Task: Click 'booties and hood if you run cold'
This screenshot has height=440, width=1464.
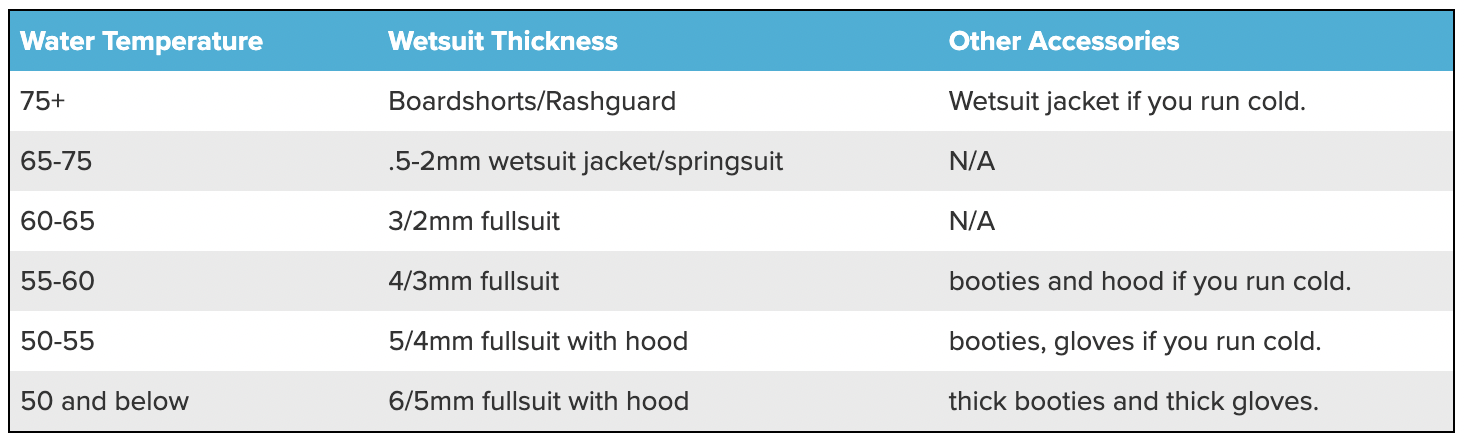Action: tap(1150, 281)
